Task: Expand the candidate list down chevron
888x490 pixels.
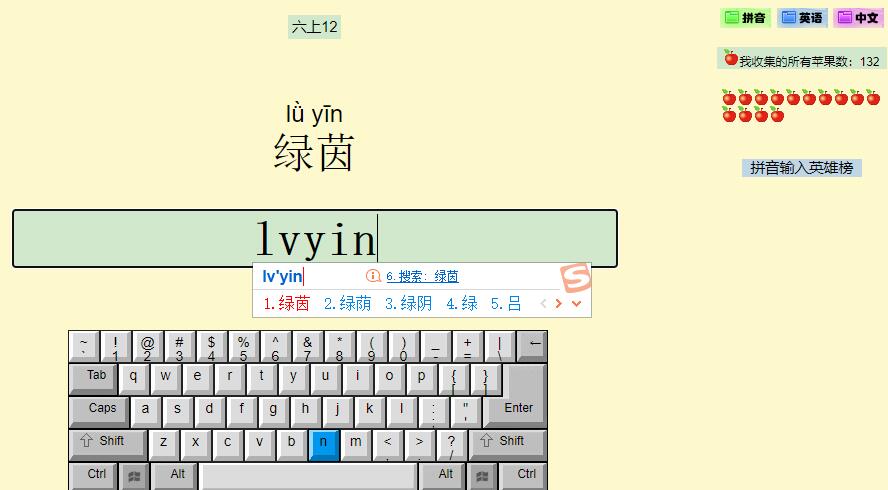Action: 577,304
